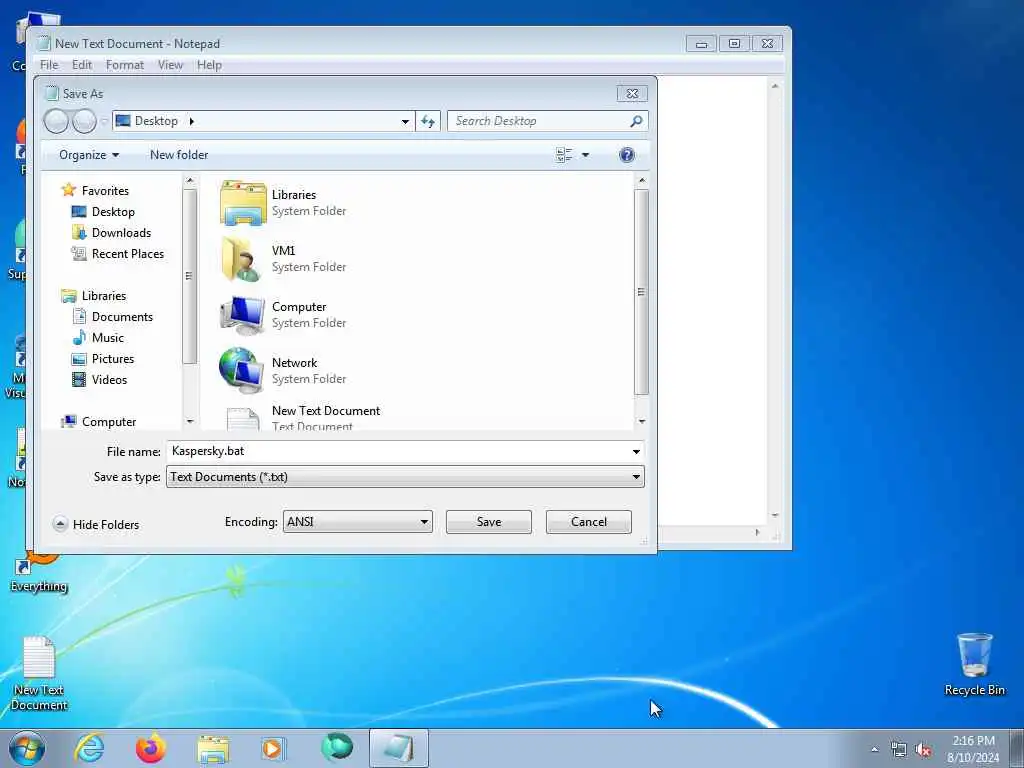Image resolution: width=1024 pixels, height=768 pixels.
Task: Select New Text Document desktop icon
Action: 39,673
